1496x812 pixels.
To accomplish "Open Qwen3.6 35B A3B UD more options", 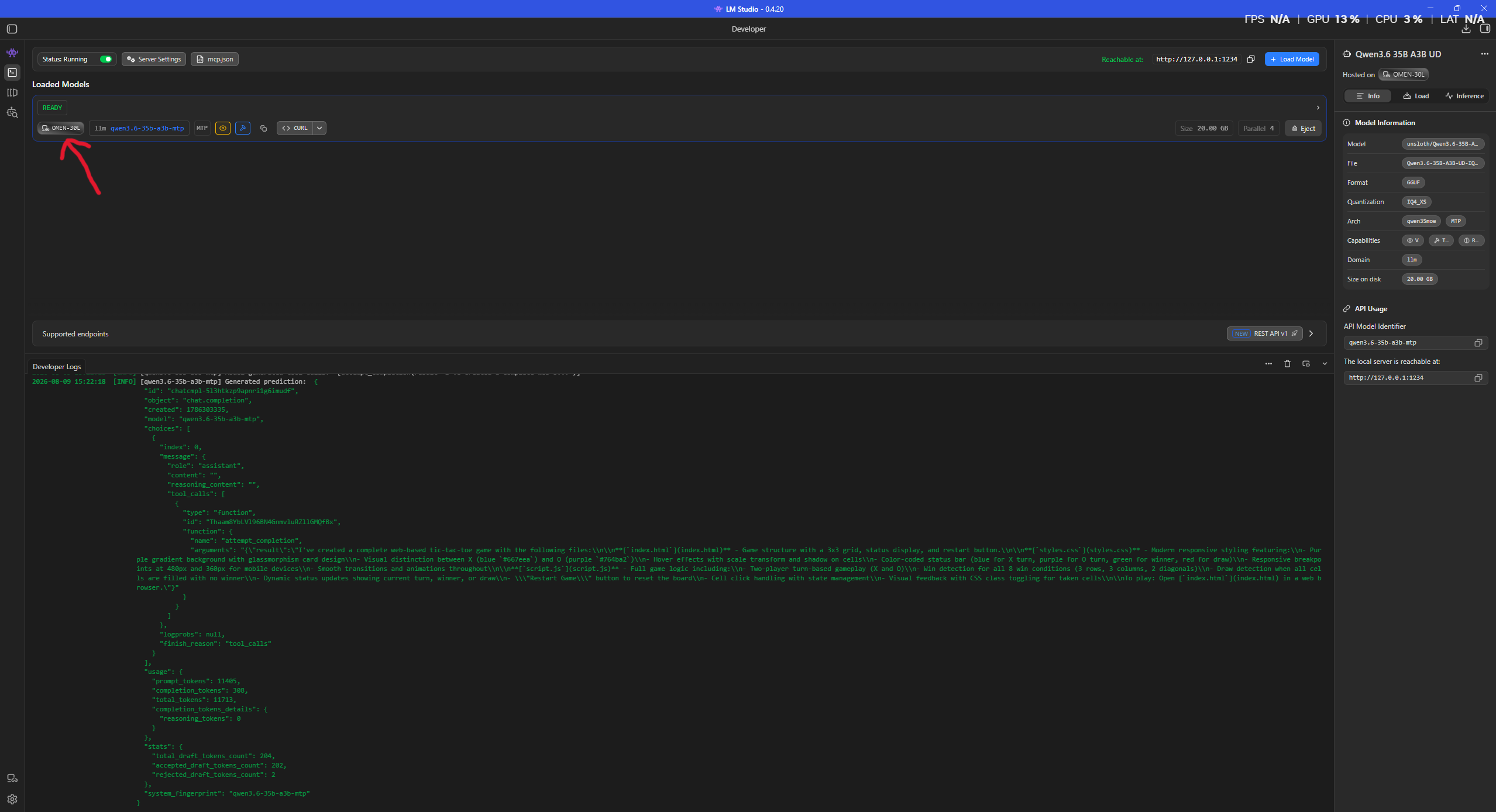I will [x=1484, y=54].
